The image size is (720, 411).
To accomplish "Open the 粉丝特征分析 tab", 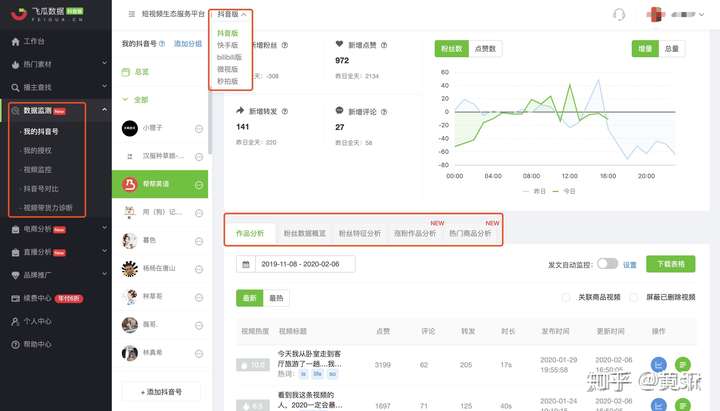I will tap(360, 233).
